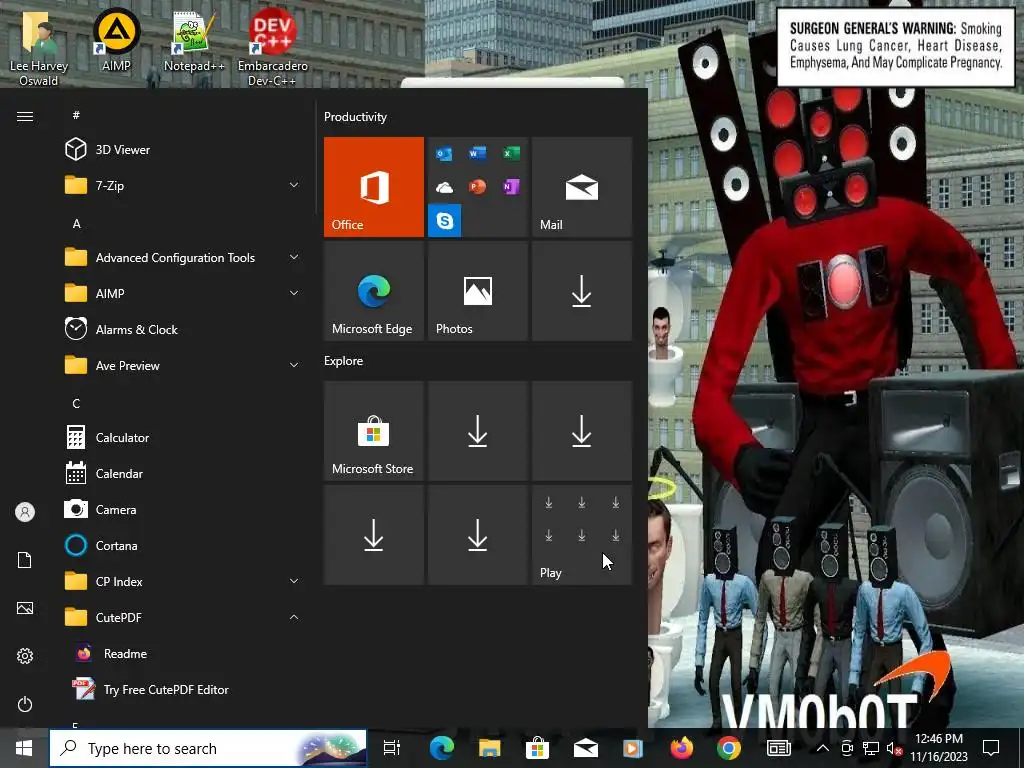Open Settings gear in Start sidebar
Screen dimensions: 1024x768
pos(25,656)
